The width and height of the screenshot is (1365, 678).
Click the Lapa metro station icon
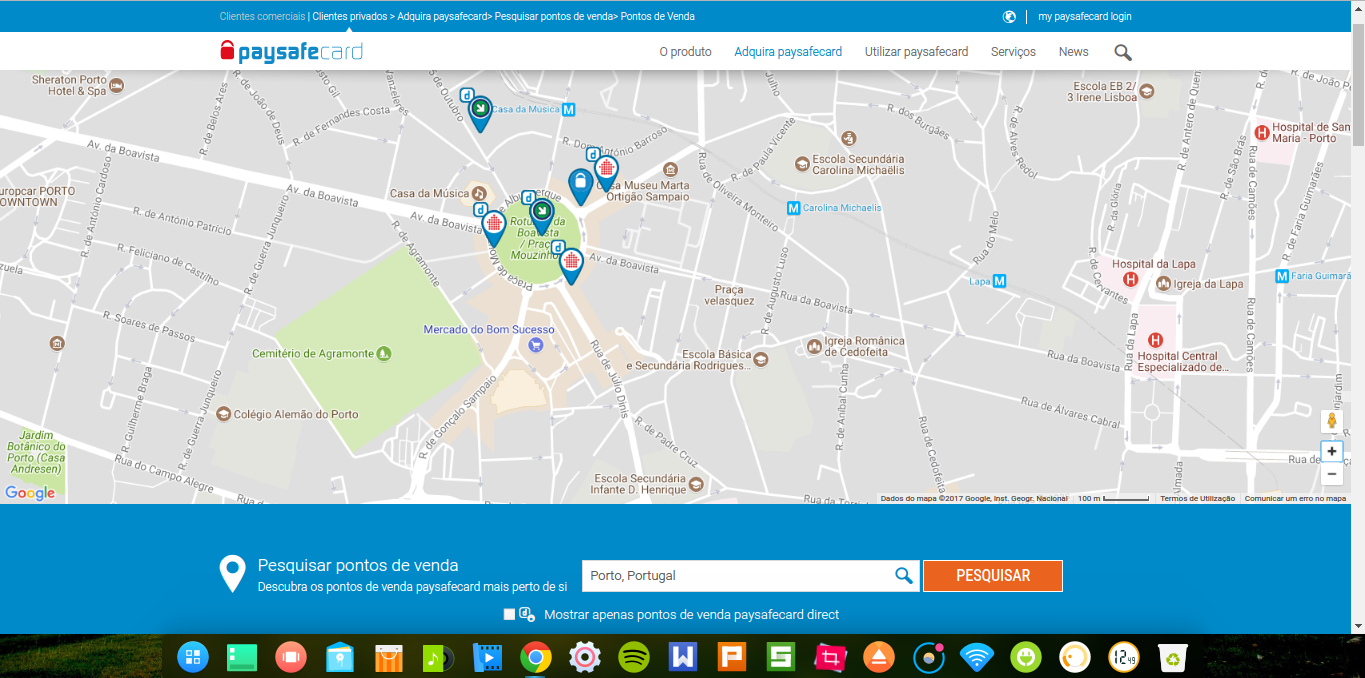[999, 282]
